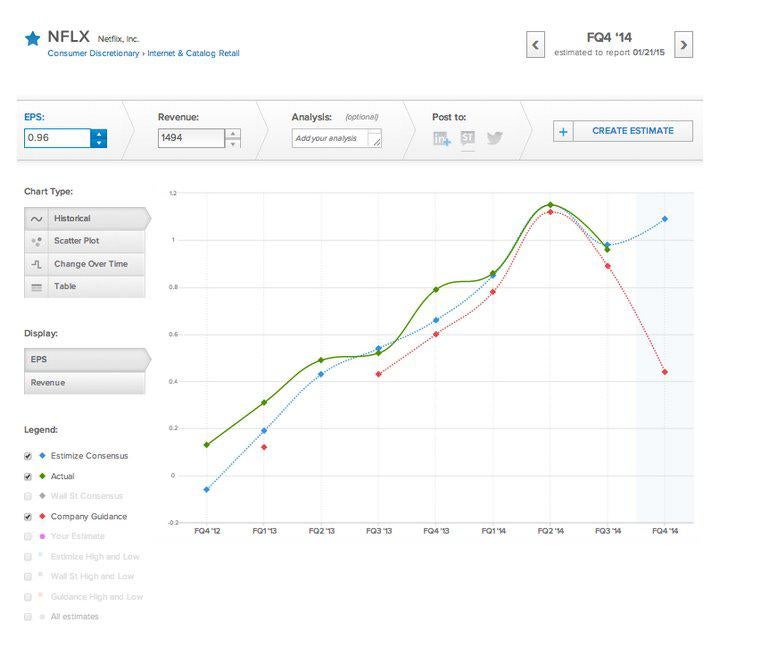Select the Change Over Time chart type
This screenshot has width=776, height=651.
(85, 264)
